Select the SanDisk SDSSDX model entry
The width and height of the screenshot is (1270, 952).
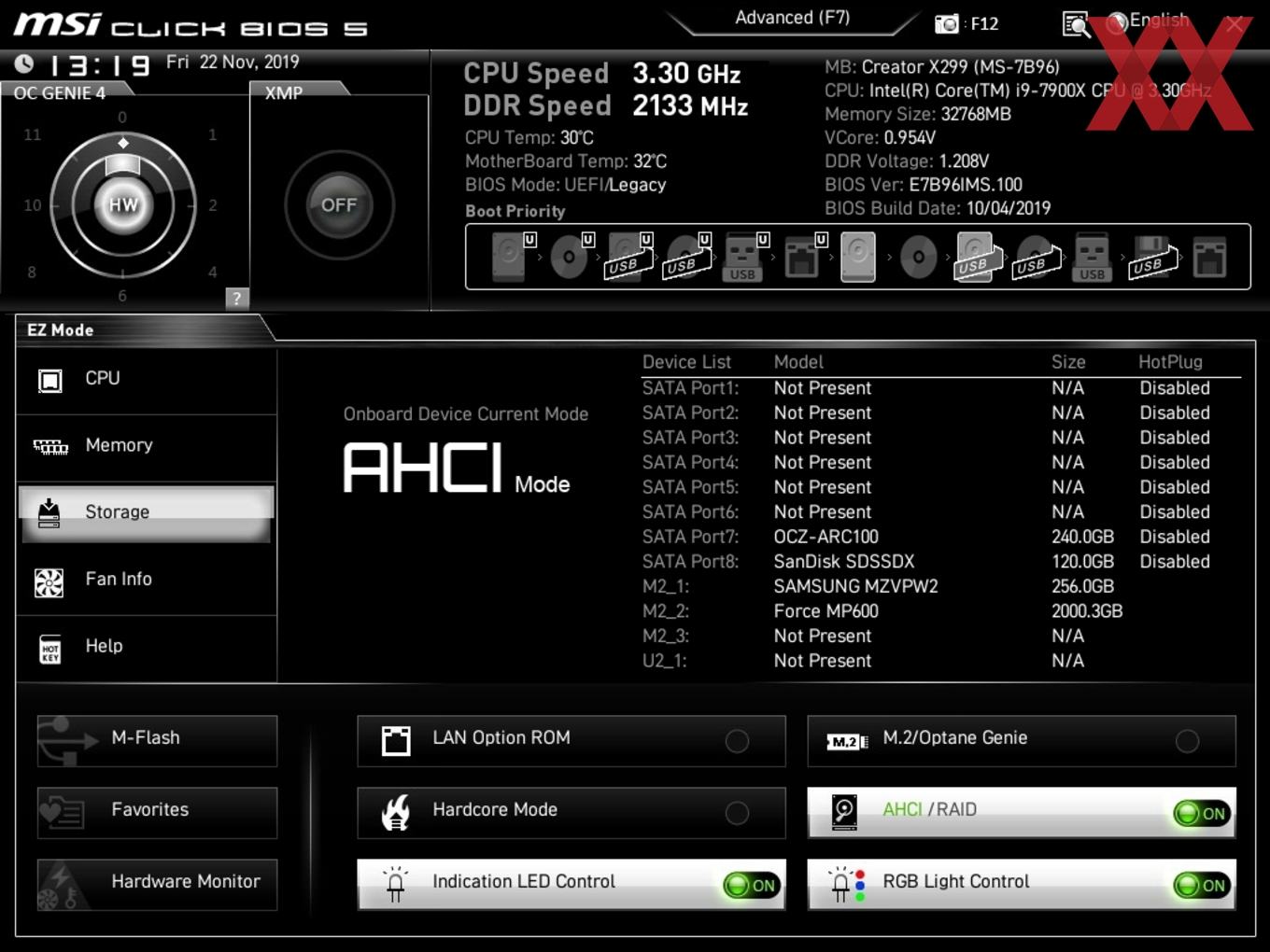[x=844, y=562]
